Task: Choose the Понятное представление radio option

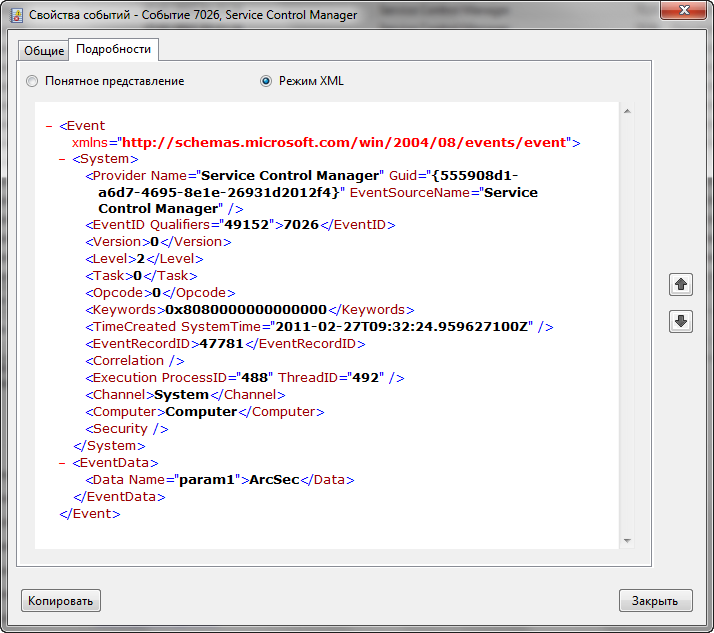Action: (x=33, y=81)
